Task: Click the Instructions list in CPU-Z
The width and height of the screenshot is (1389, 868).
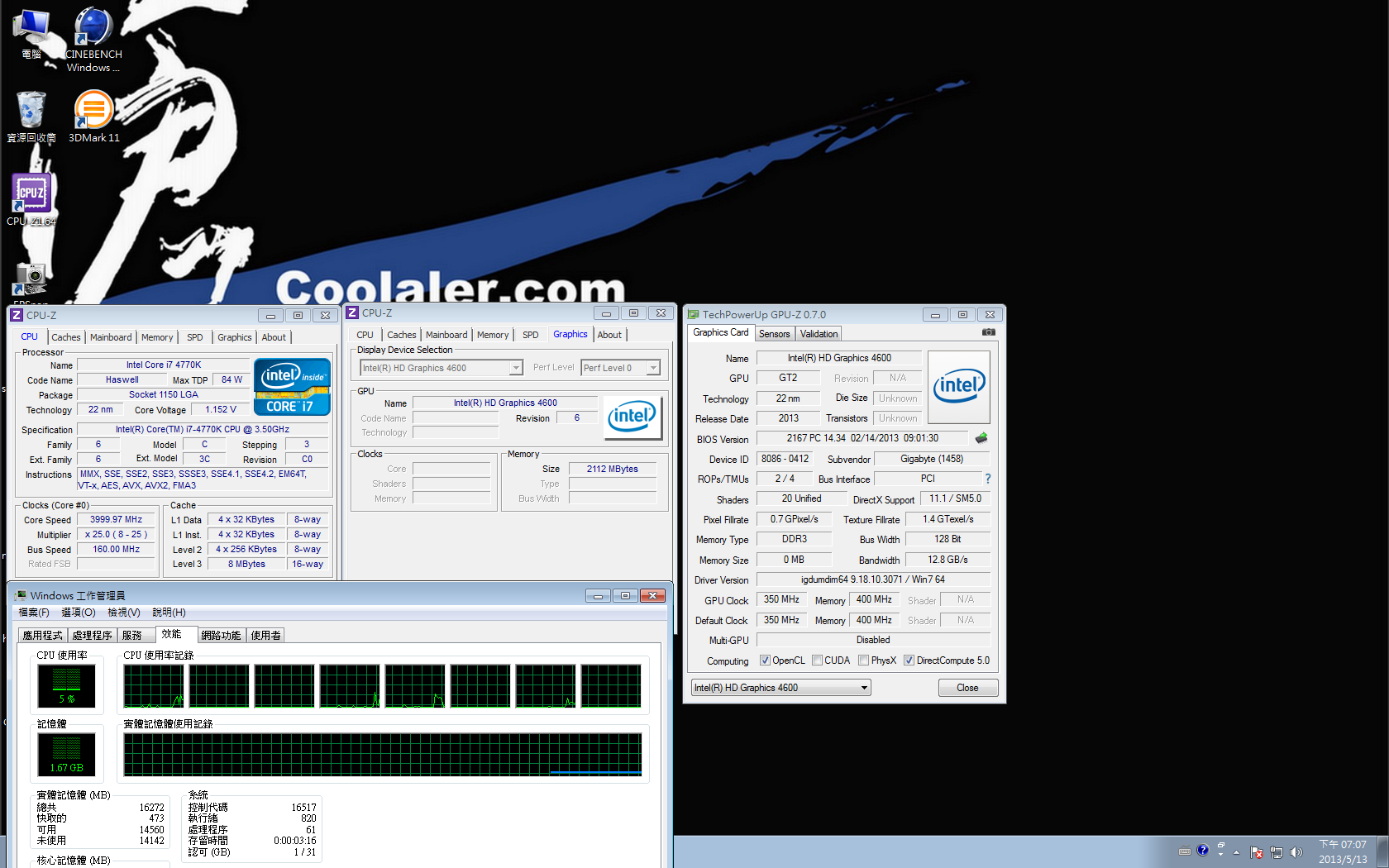Action: [x=203, y=479]
